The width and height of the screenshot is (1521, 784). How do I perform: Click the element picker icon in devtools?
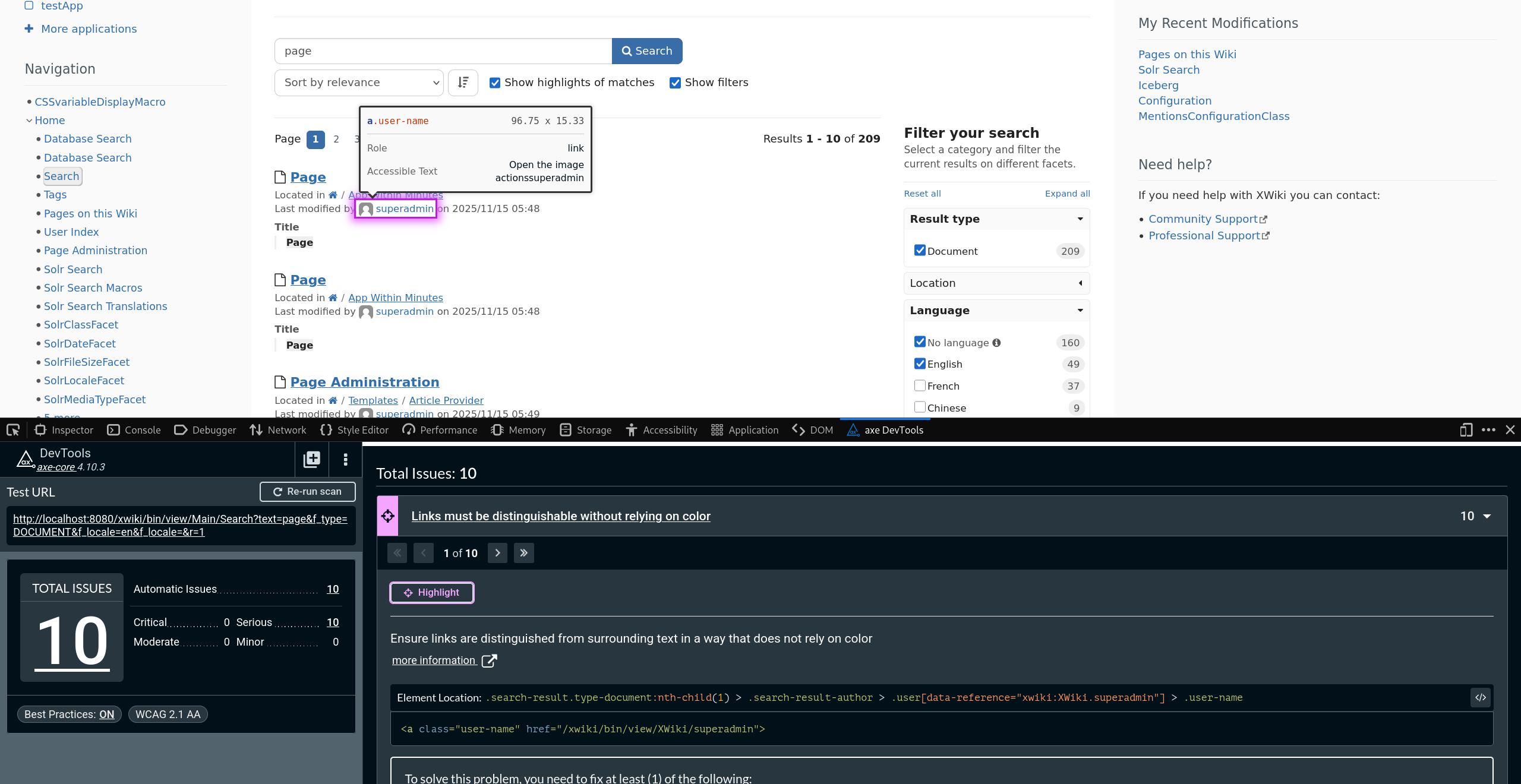point(13,430)
